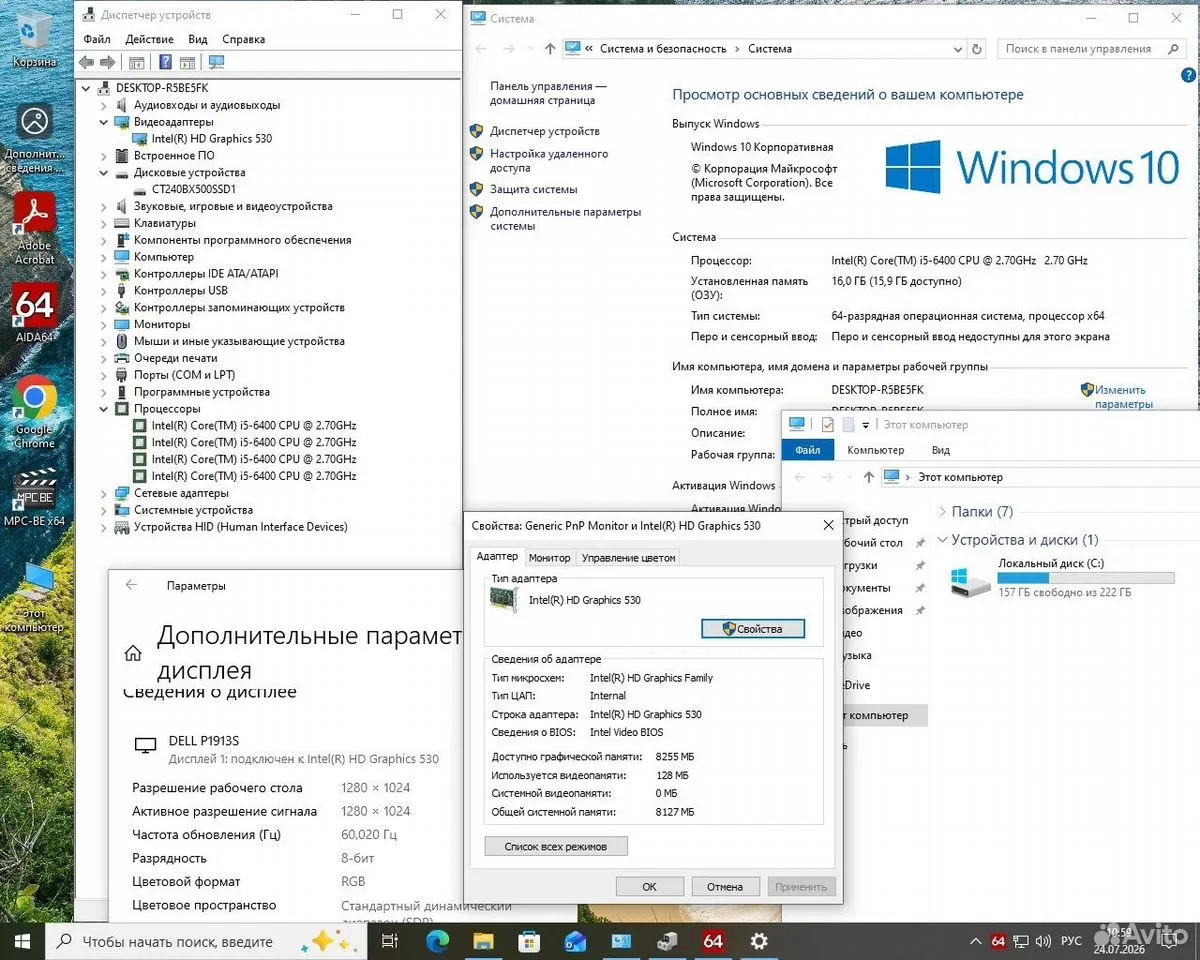This screenshot has height=960, width=1200.
Task: Click Device Manager toolbar back arrow
Action: 87,62
